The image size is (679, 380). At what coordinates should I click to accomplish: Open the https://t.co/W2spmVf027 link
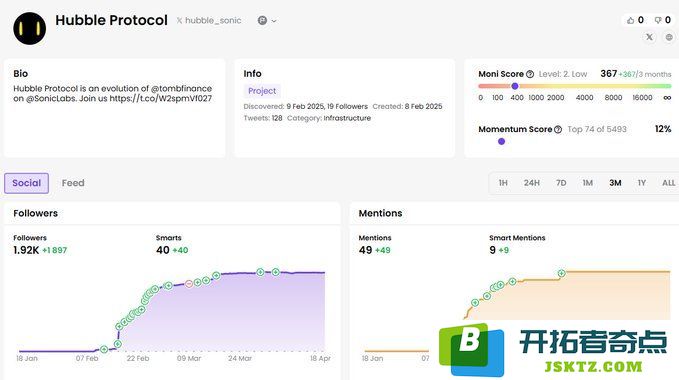click(161, 99)
